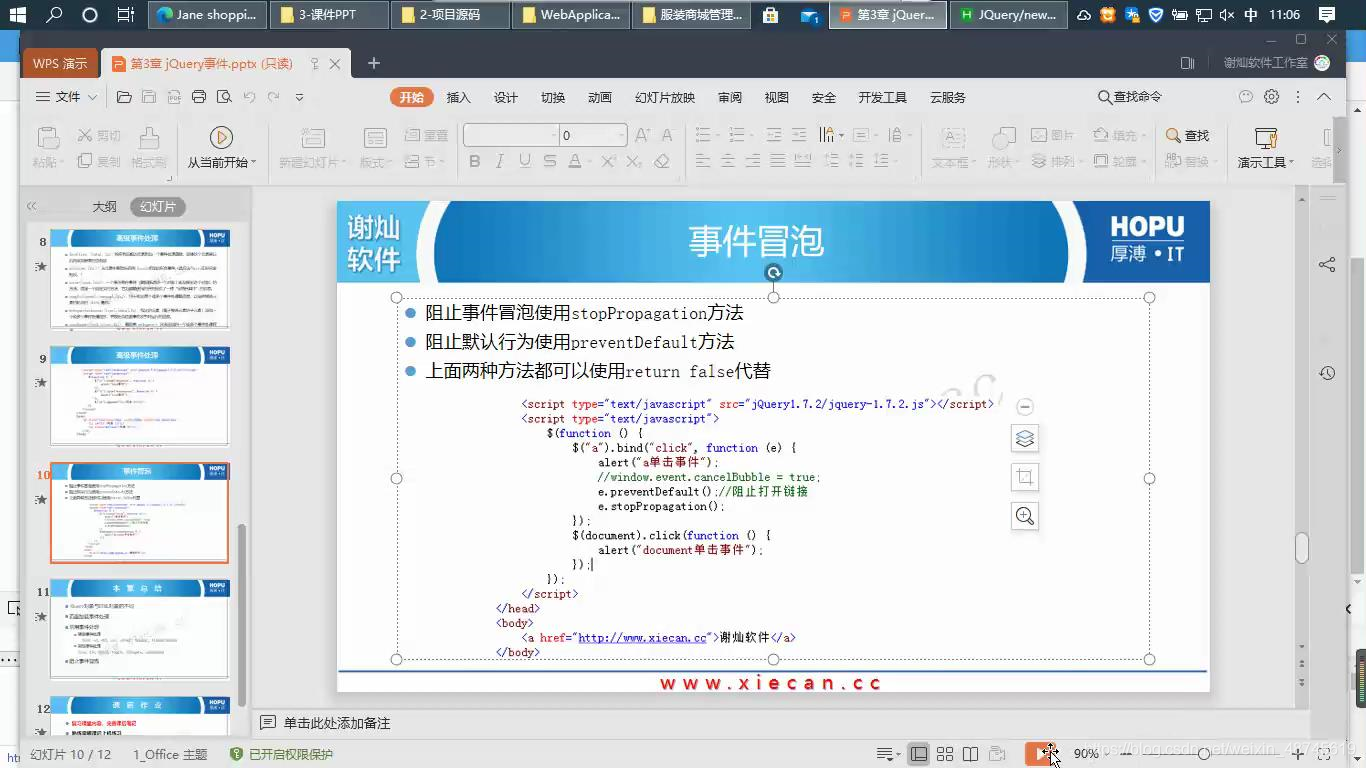Click the print preview icon
Viewport: 1366px width, 768px height.
[x=224, y=97]
